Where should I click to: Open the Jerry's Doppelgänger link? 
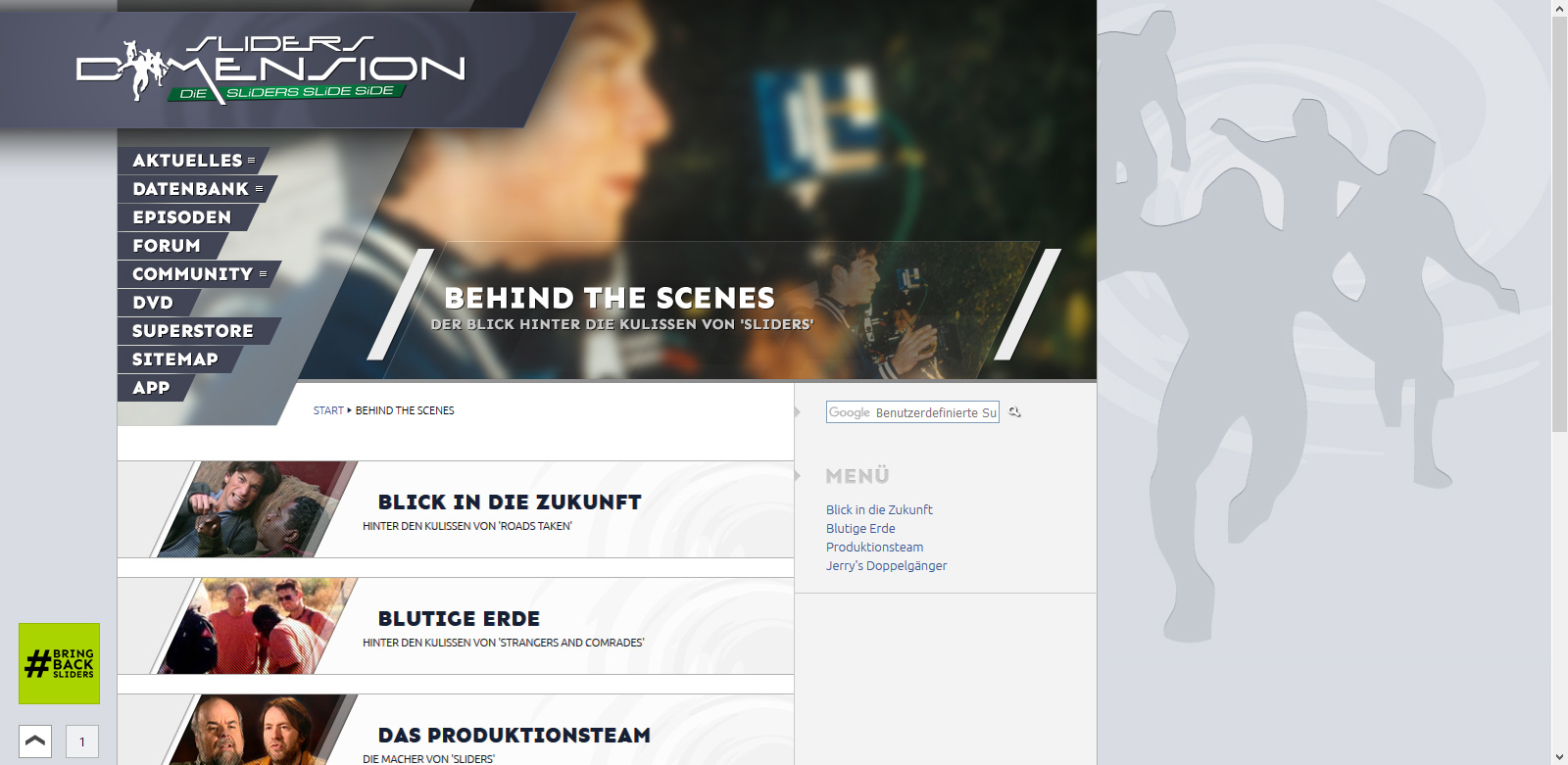point(886,566)
